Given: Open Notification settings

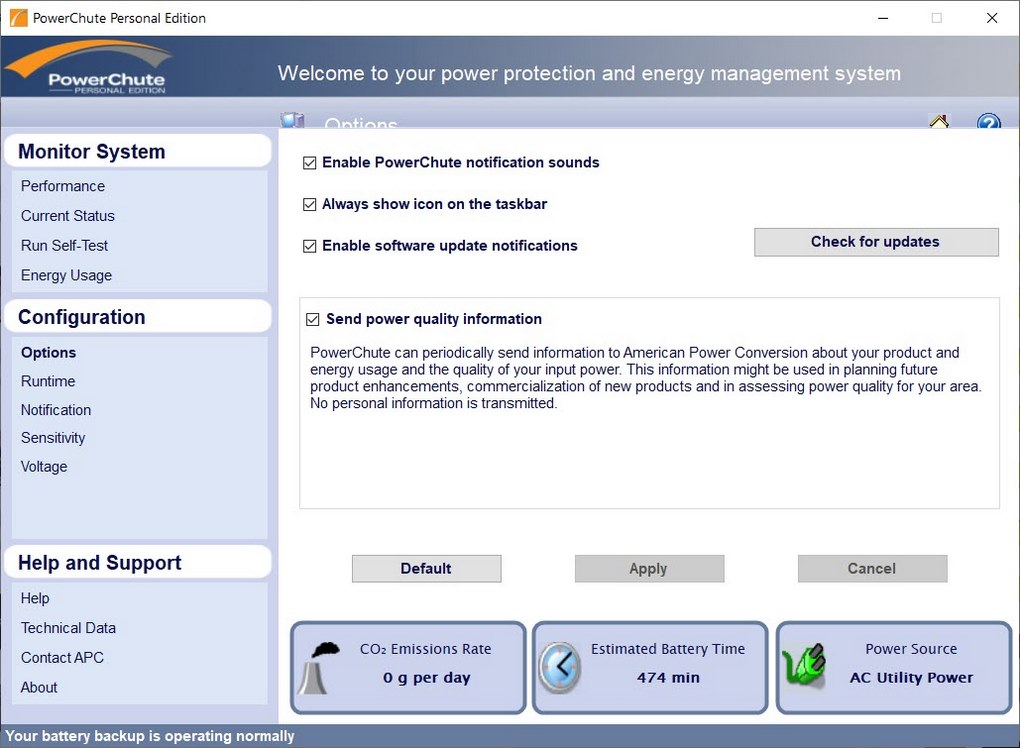Looking at the screenshot, I should click(x=56, y=410).
